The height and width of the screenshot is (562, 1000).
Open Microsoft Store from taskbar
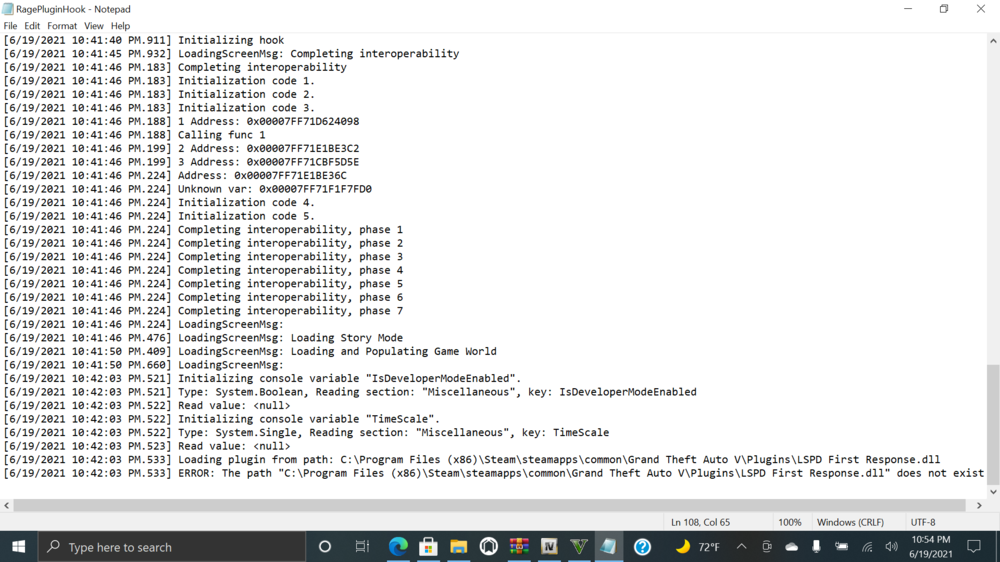pos(428,547)
